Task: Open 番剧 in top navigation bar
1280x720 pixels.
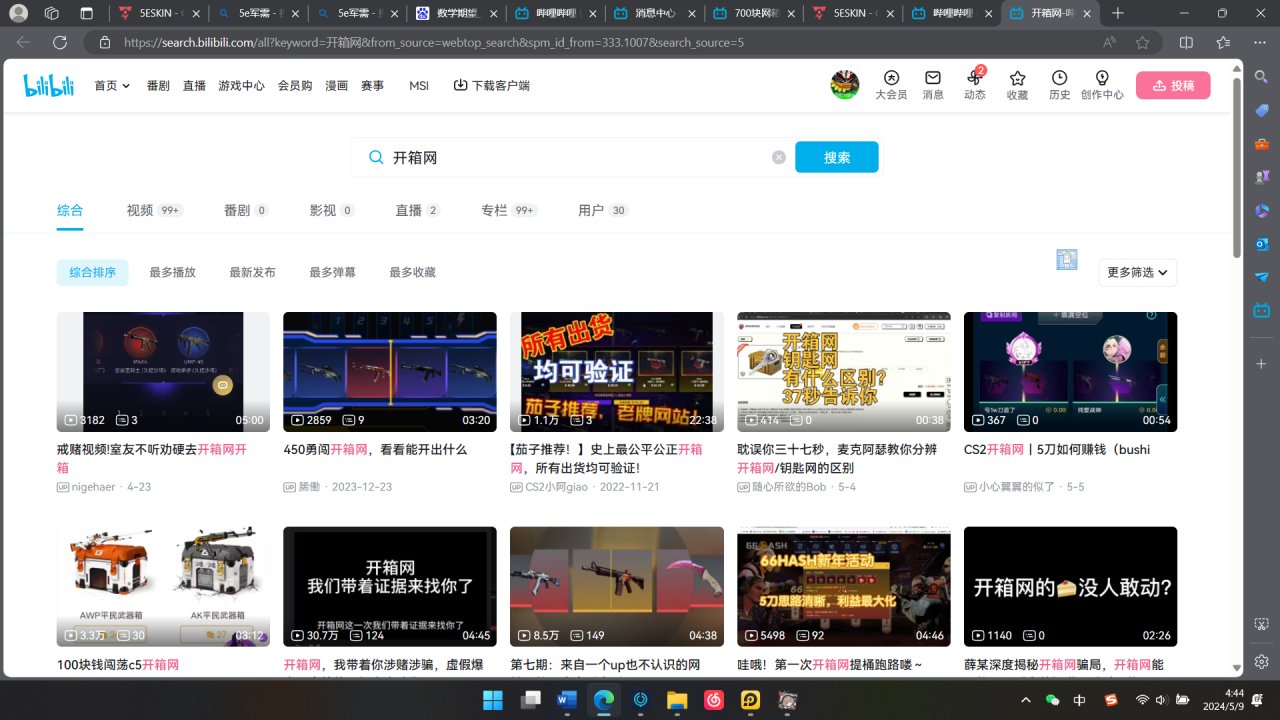Action: [x=158, y=86]
